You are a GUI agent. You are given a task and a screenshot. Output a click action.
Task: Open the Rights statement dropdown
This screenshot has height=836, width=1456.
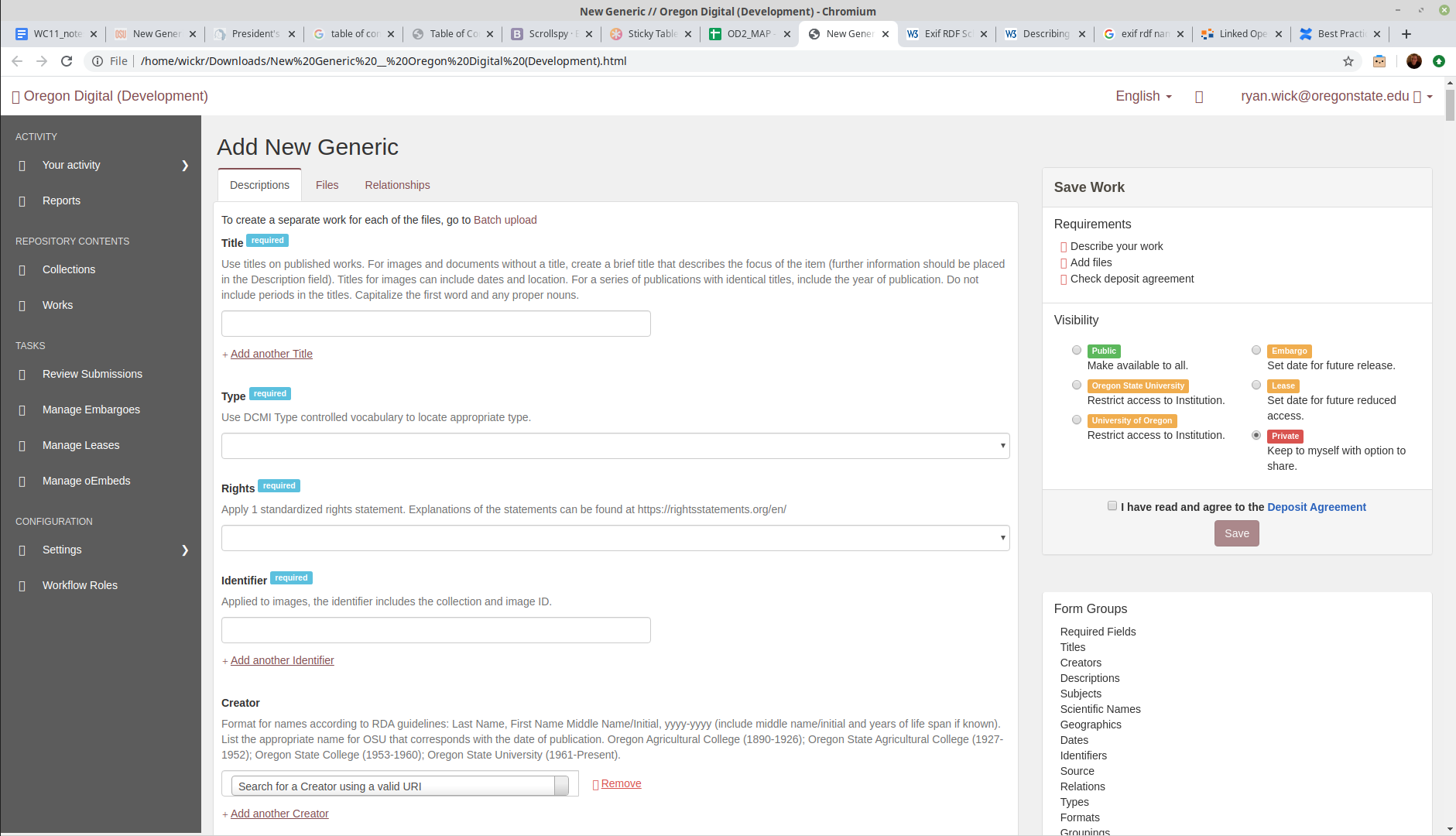615,538
